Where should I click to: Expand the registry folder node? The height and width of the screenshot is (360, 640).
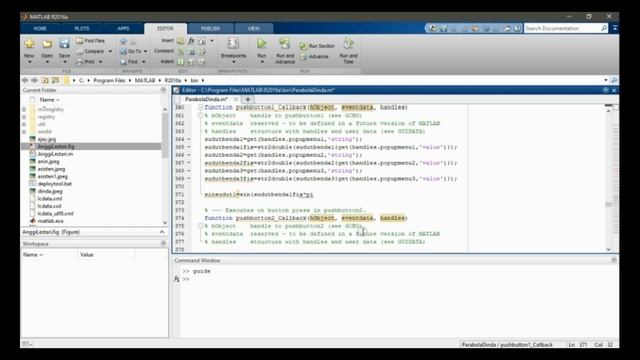point(24,117)
